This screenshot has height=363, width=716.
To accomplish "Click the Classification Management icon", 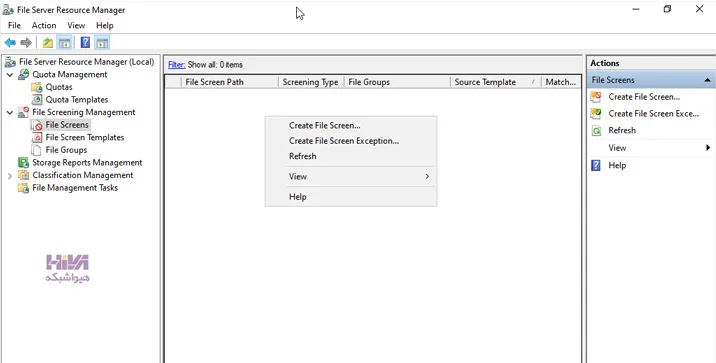I will click(x=23, y=175).
